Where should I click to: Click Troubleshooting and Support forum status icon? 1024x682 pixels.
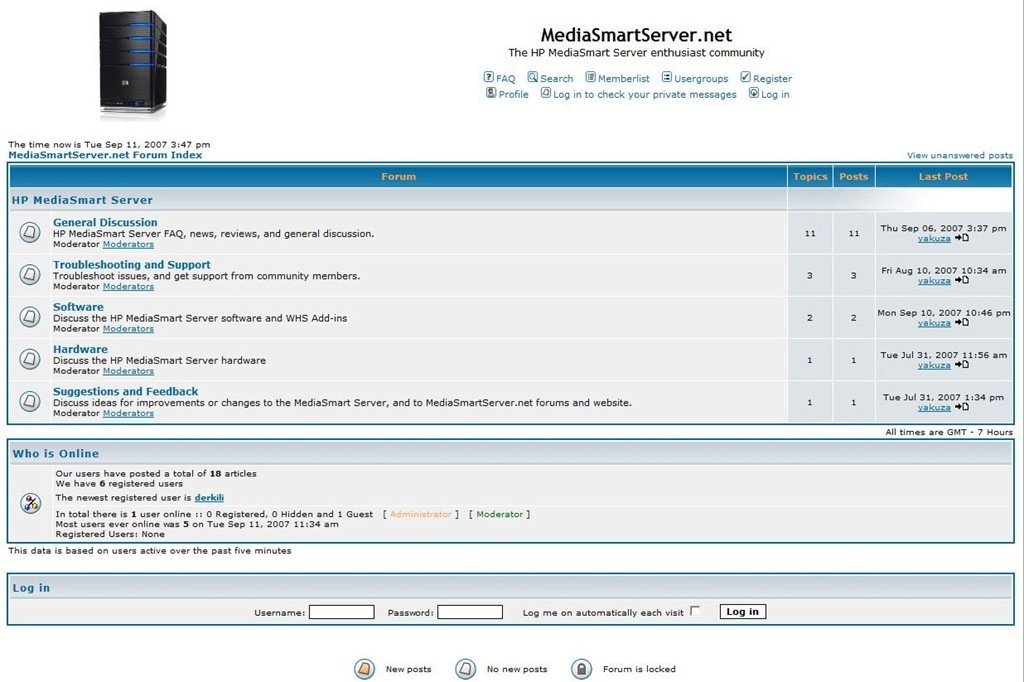[x=29, y=274]
